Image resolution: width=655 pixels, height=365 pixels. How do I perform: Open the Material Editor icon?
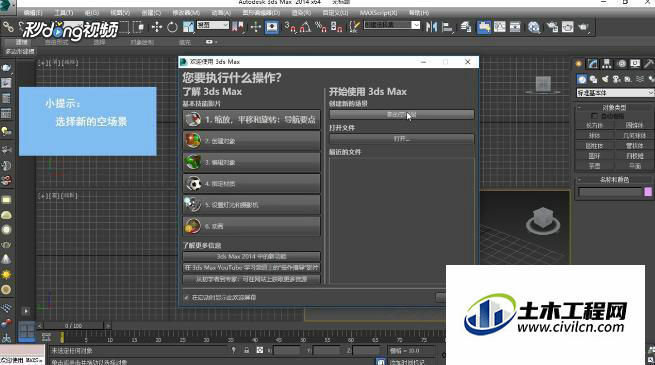click(533, 27)
